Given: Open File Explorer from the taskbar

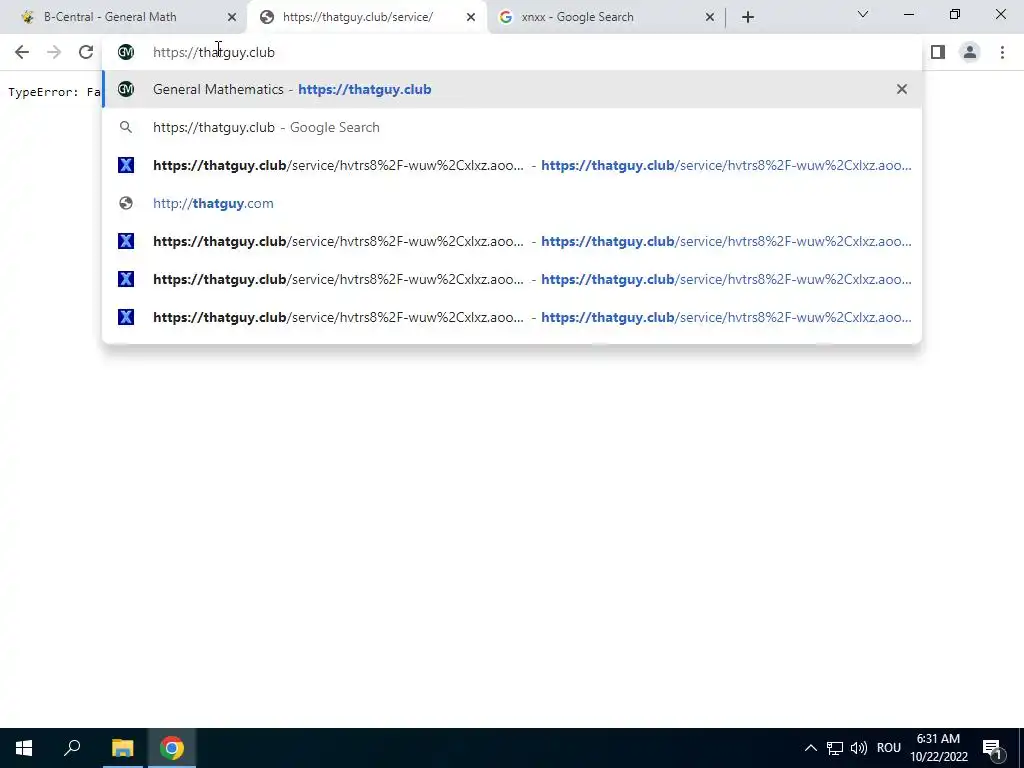Looking at the screenshot, I should (122, 748).
